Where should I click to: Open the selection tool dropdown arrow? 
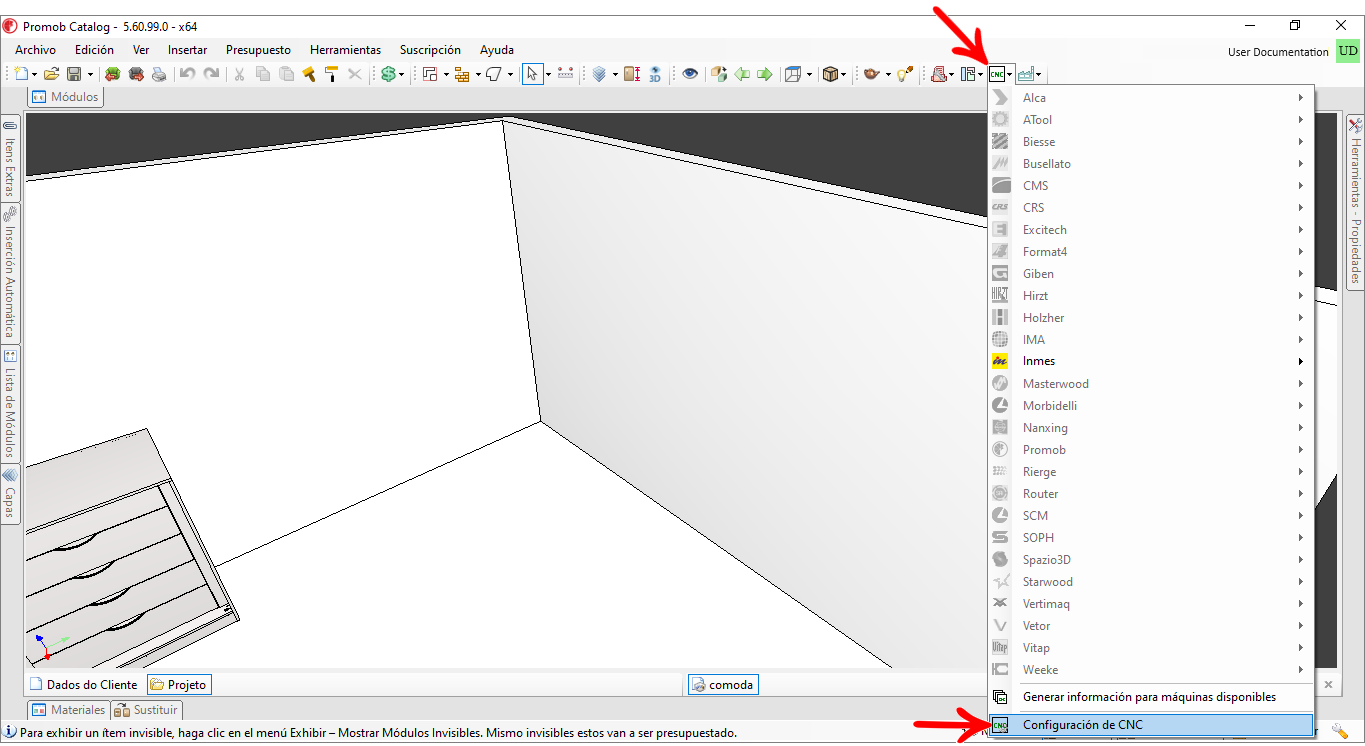click(x=548, y=75)
